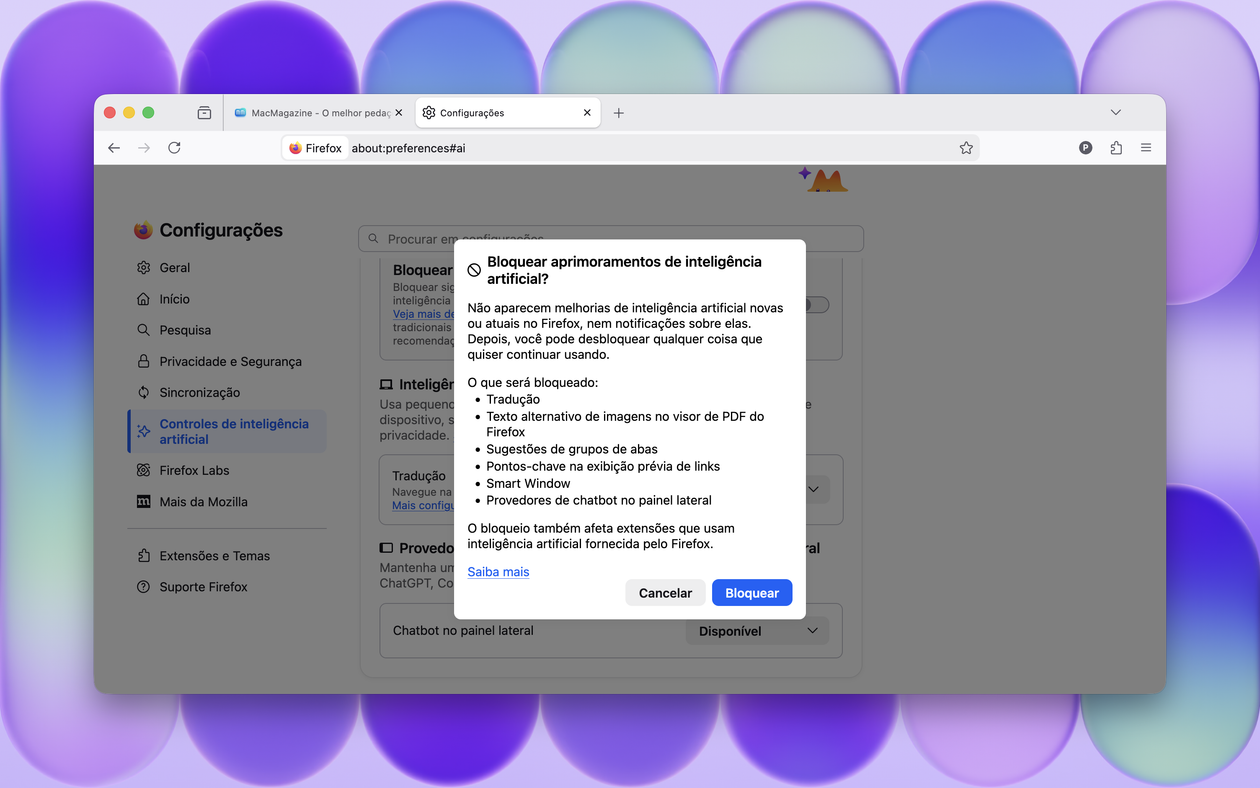Open Privacidade e Segurança settings
1260x788 pixels.
pyautogui.click(x=227, y=361)
